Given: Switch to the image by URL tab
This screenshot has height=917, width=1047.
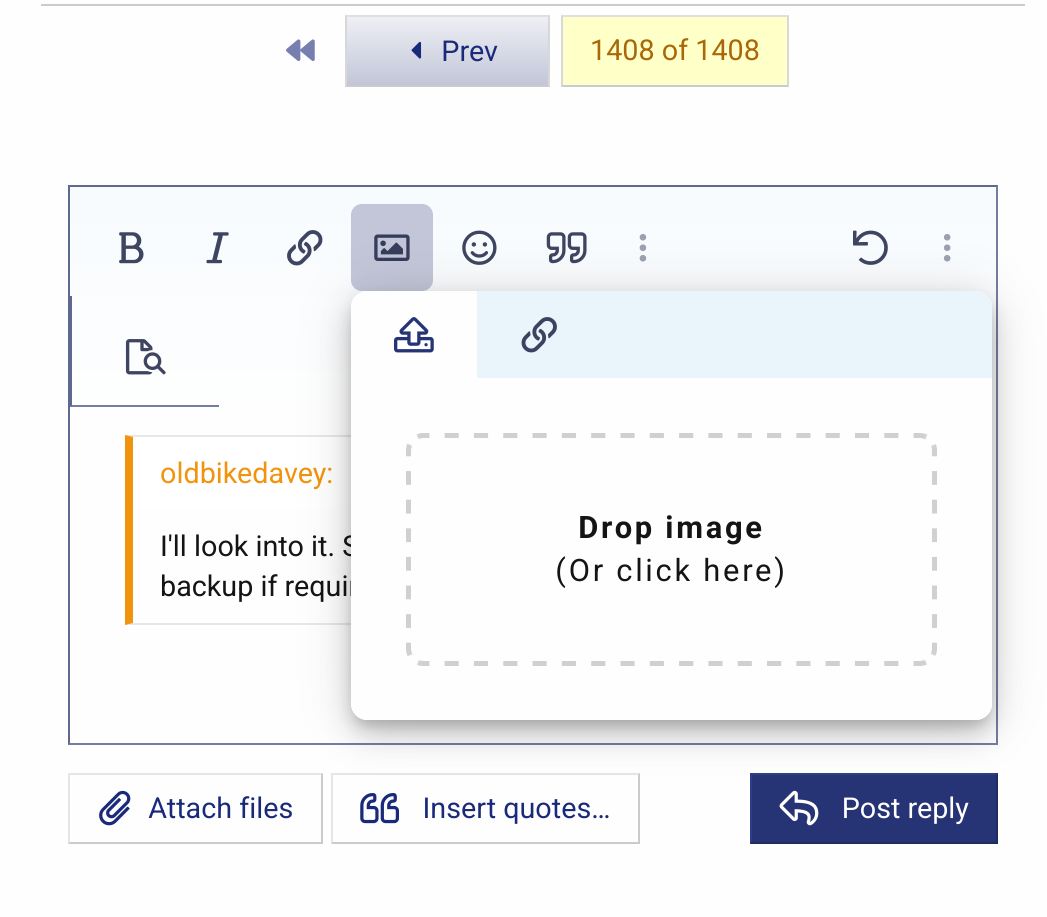Looking at the screenshot, I should (x=539, y=336).
